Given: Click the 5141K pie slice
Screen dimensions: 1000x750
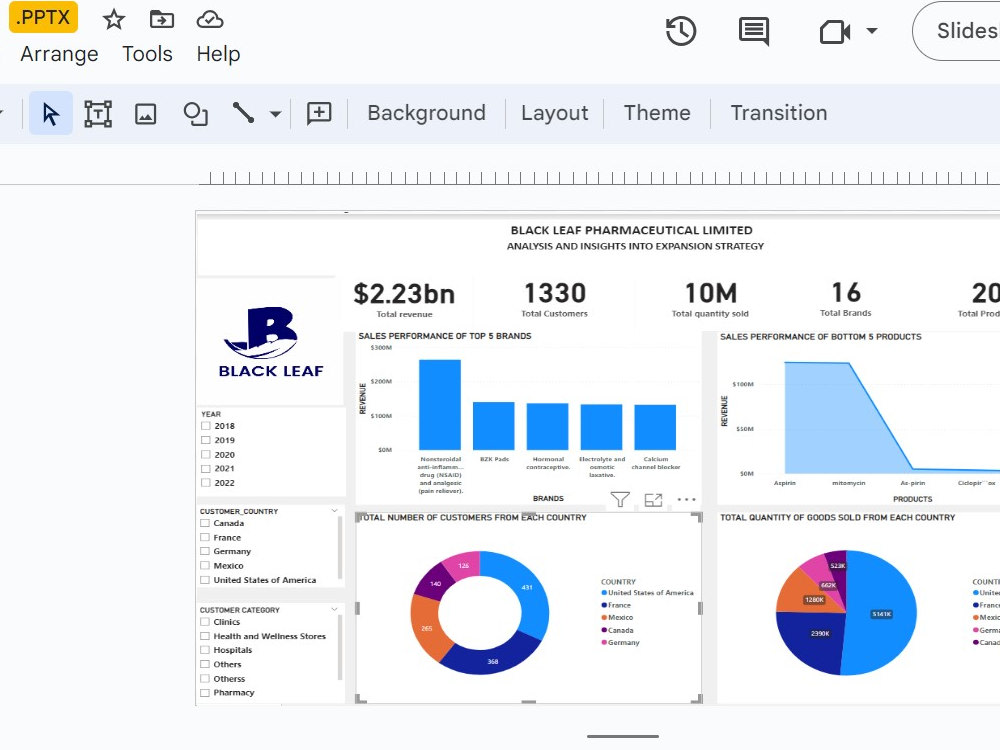Looking at the screenshot, I should 881,614.
